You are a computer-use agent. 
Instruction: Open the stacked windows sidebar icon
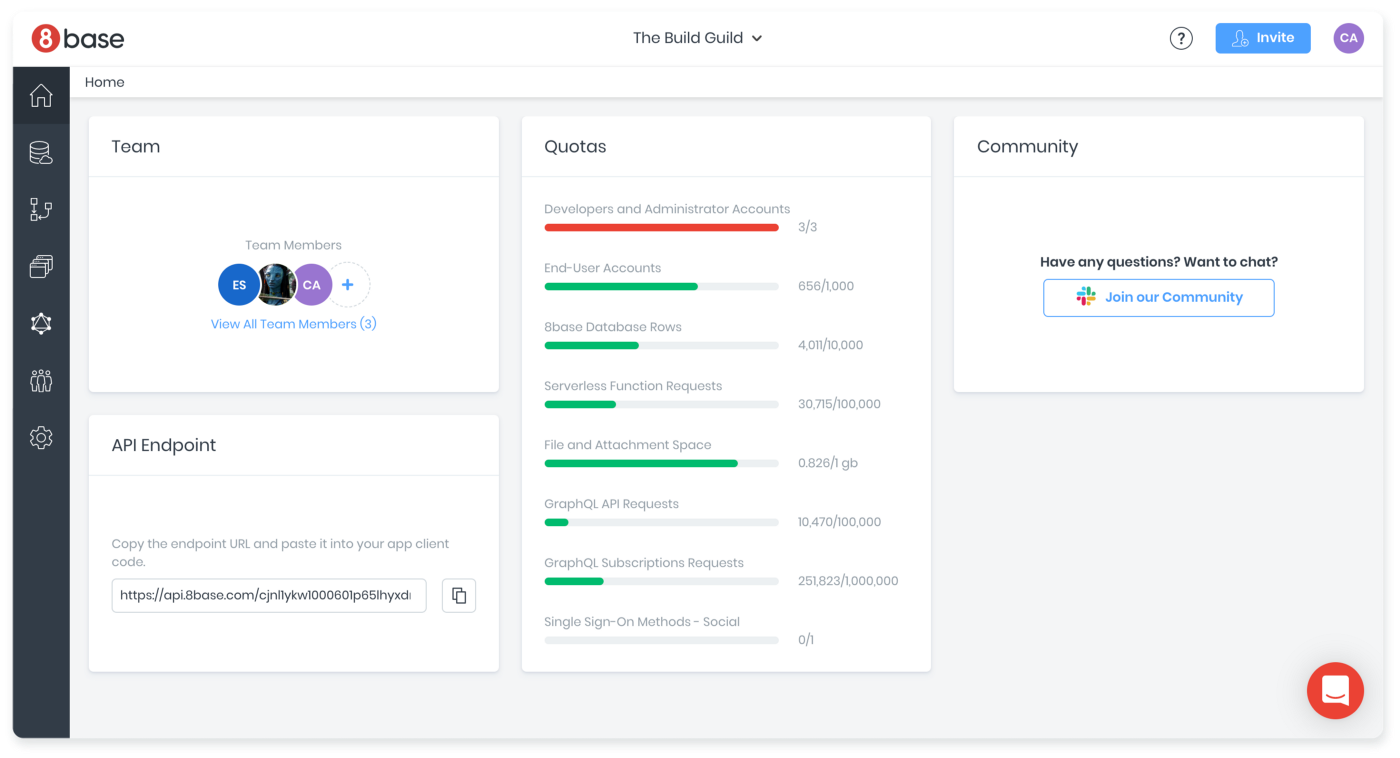point(41,266)
